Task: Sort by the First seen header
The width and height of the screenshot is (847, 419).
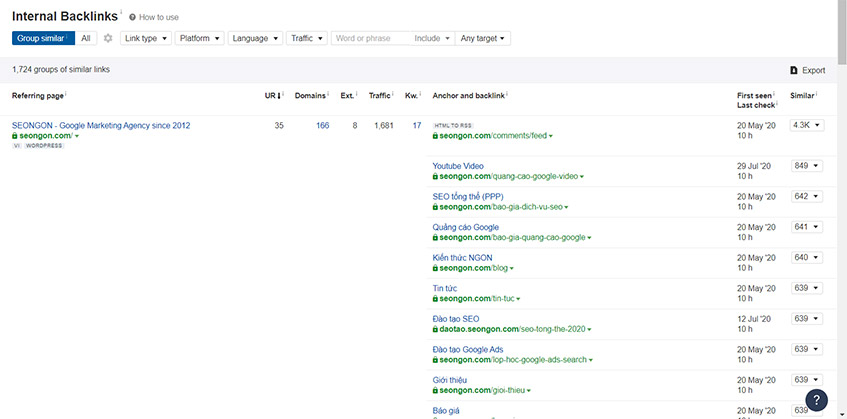Action: (x=756, y=96)
